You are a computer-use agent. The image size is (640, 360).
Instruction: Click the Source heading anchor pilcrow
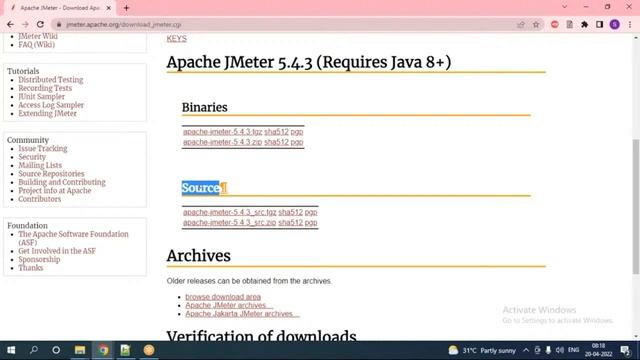pyautogui.click(x=224, y=188)
